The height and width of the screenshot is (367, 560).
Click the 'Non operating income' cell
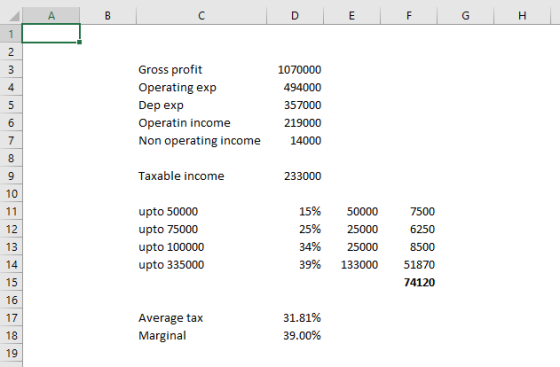tap(201, 140)
